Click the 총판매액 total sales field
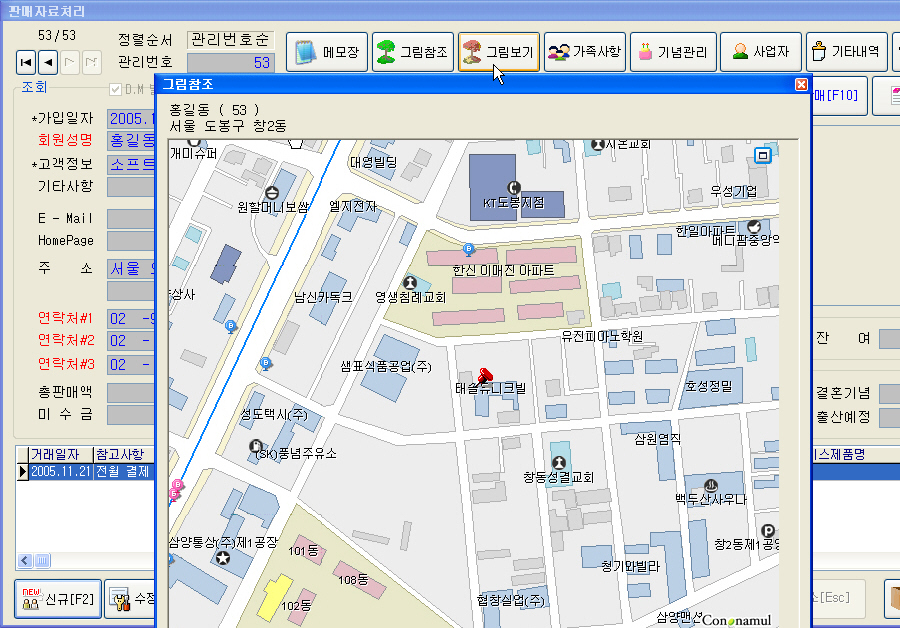The height and width of the screenshot is (628, 900). pos(131,393)
